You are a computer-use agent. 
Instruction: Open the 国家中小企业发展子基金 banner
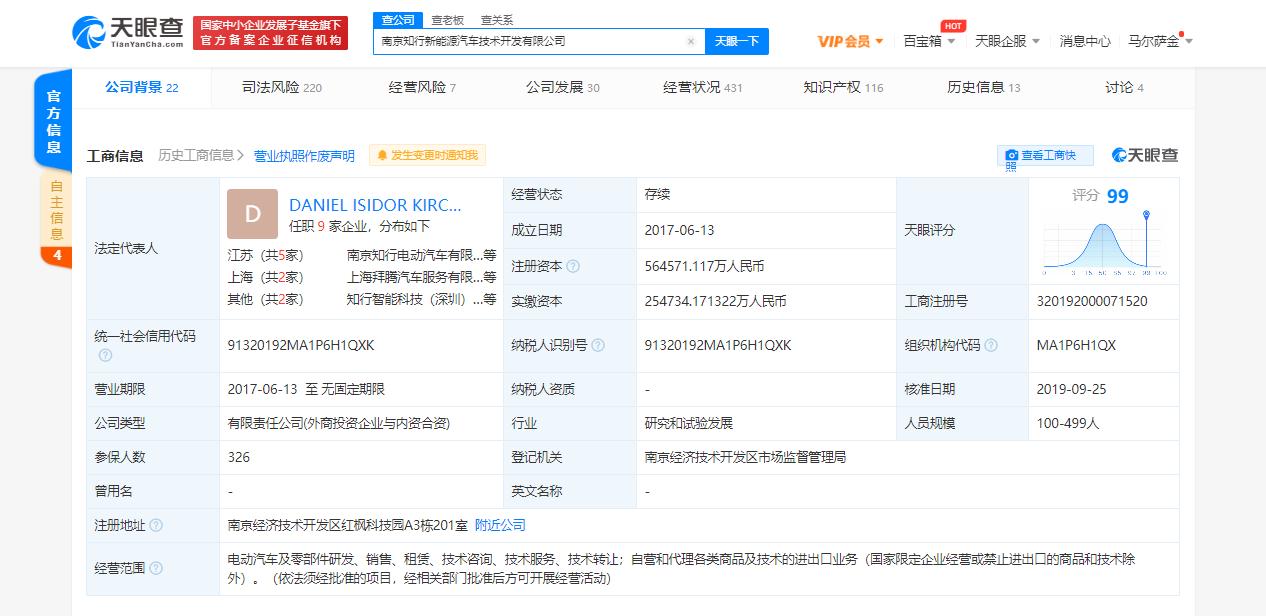point(270,33)
